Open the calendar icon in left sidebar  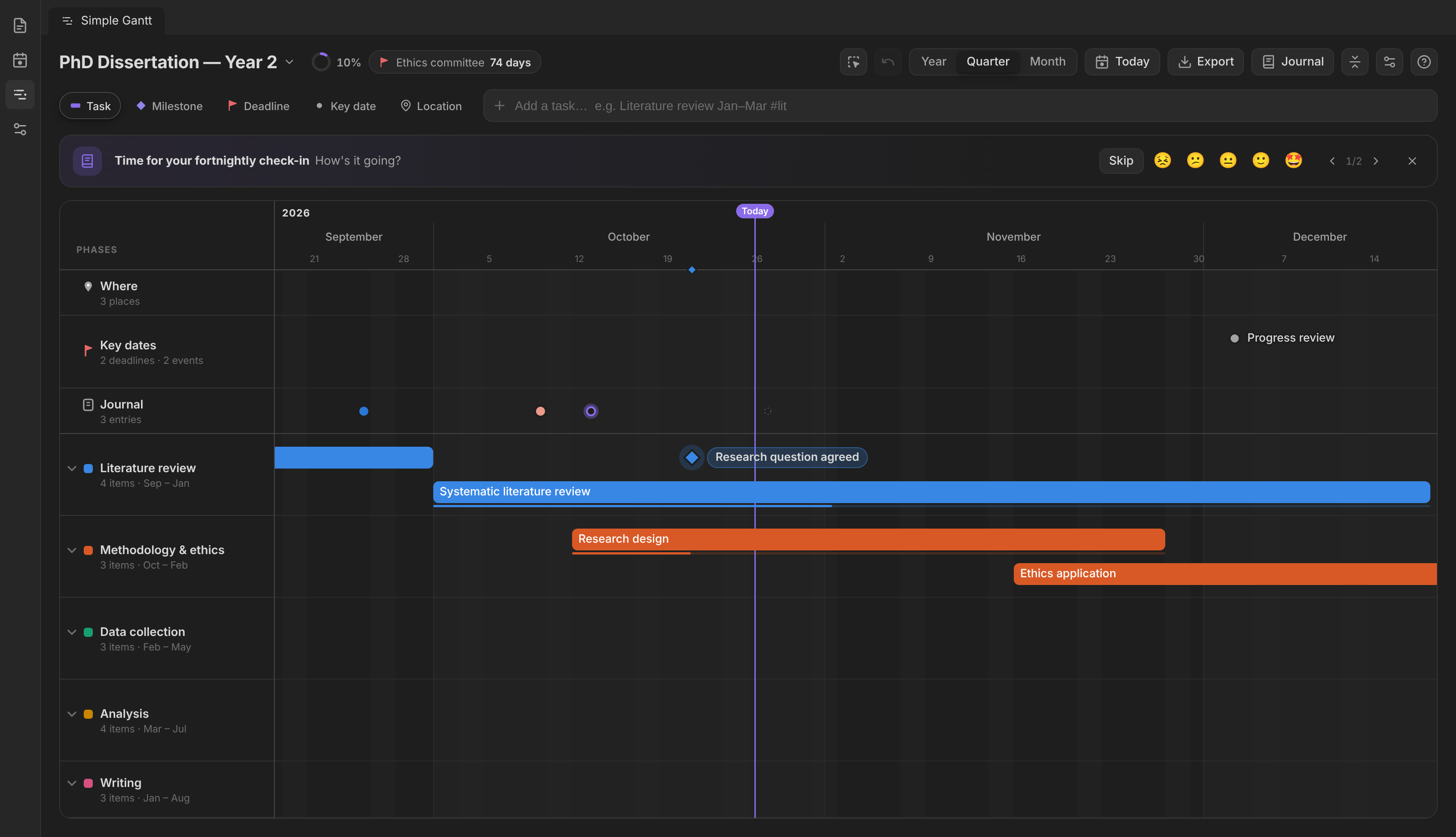pos(20,60)
